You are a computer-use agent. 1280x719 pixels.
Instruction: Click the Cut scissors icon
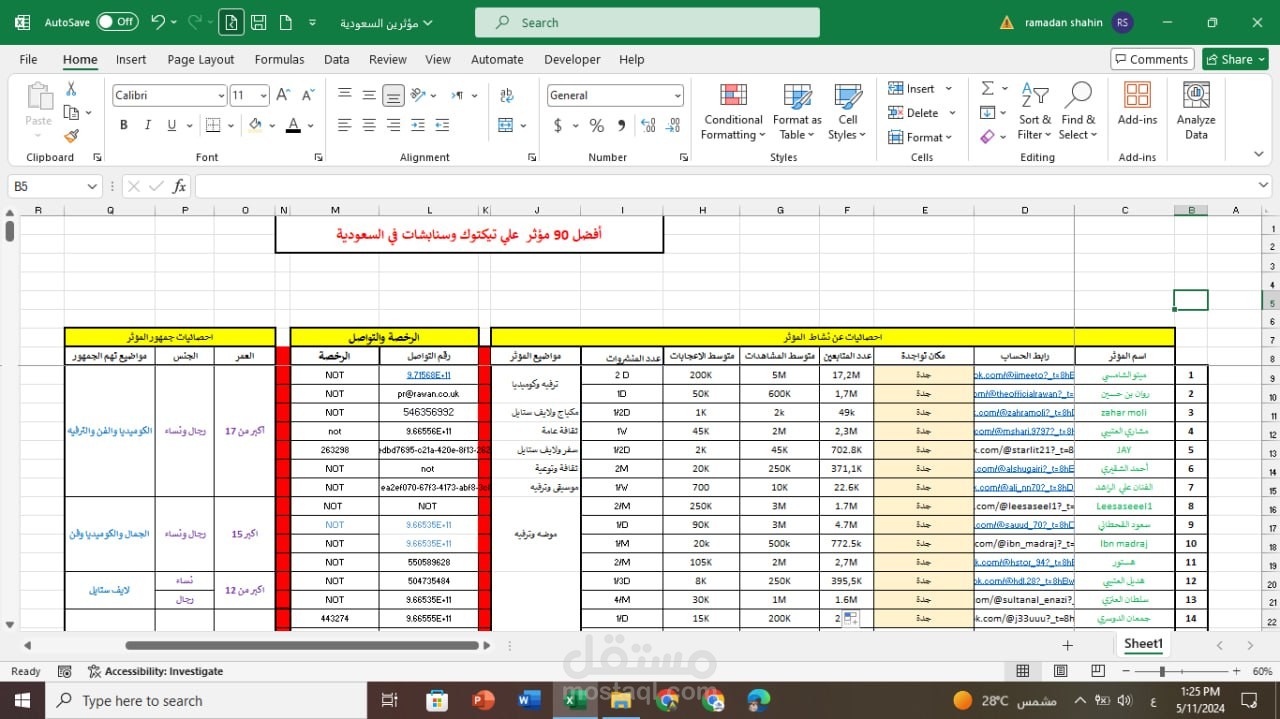(x=71, y=89)
